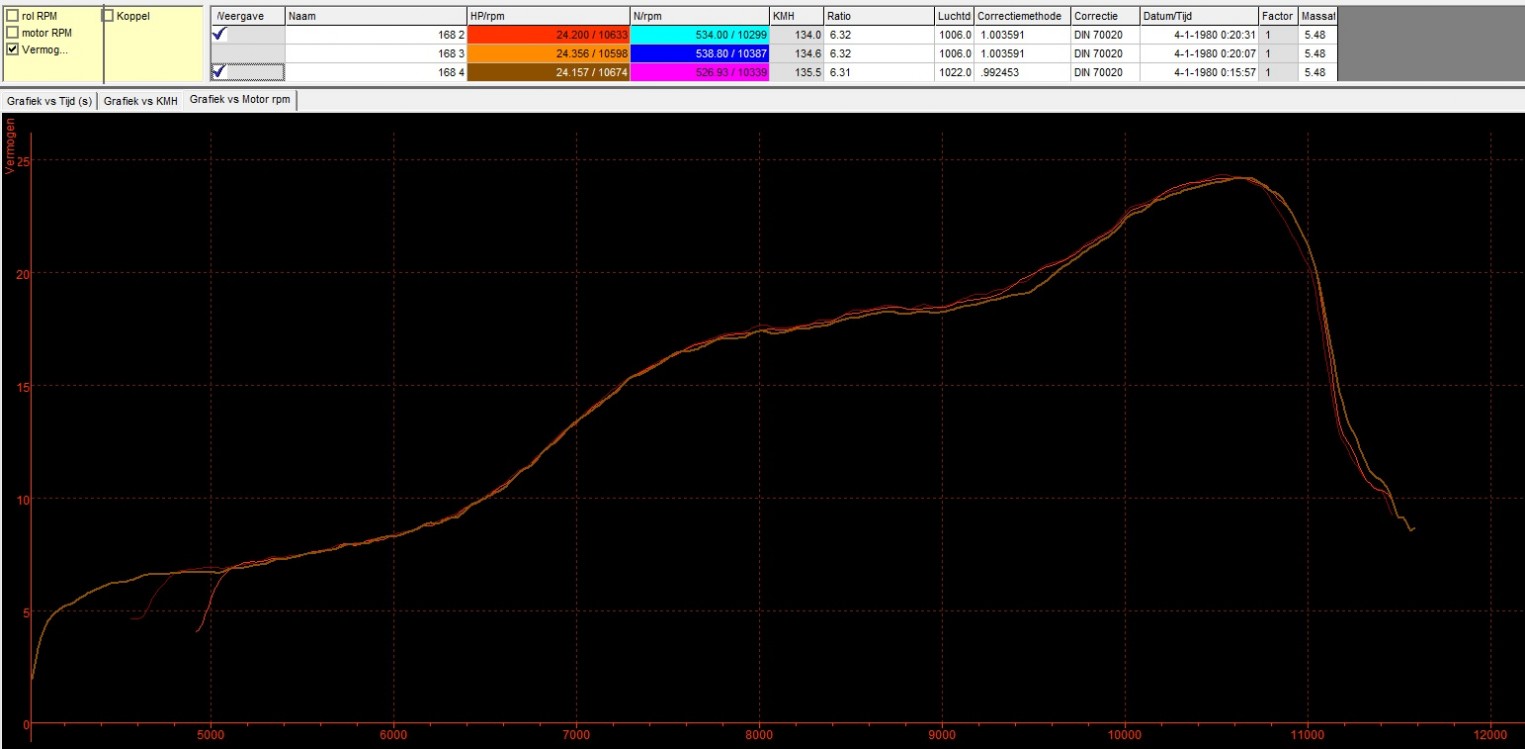Click the magenta N/rpm swatch 526.93 / 10339
Screen dimensions: 1525x749
(x=700, y=72)
